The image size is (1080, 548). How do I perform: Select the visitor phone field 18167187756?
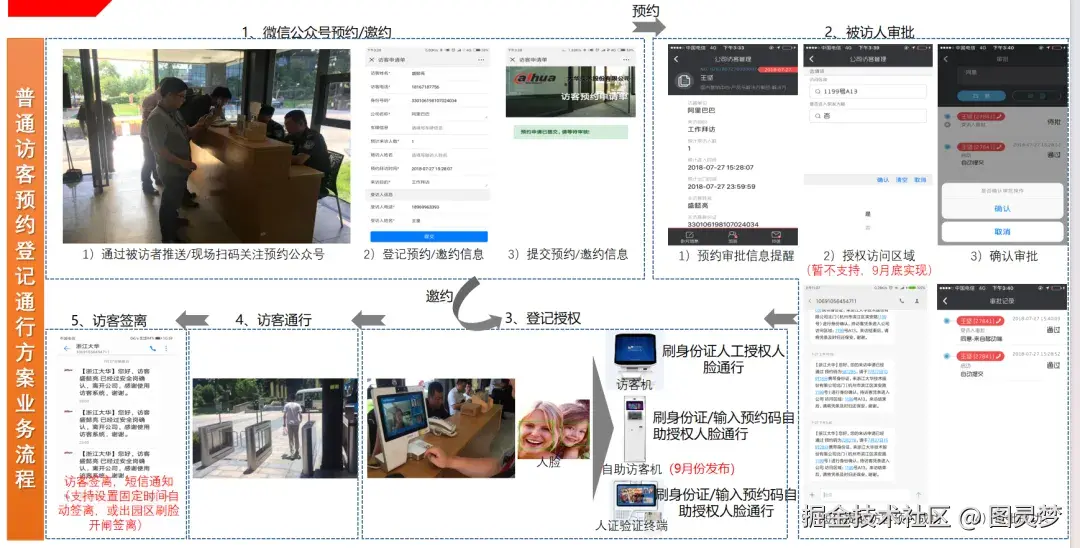click(x=428, y=87)
